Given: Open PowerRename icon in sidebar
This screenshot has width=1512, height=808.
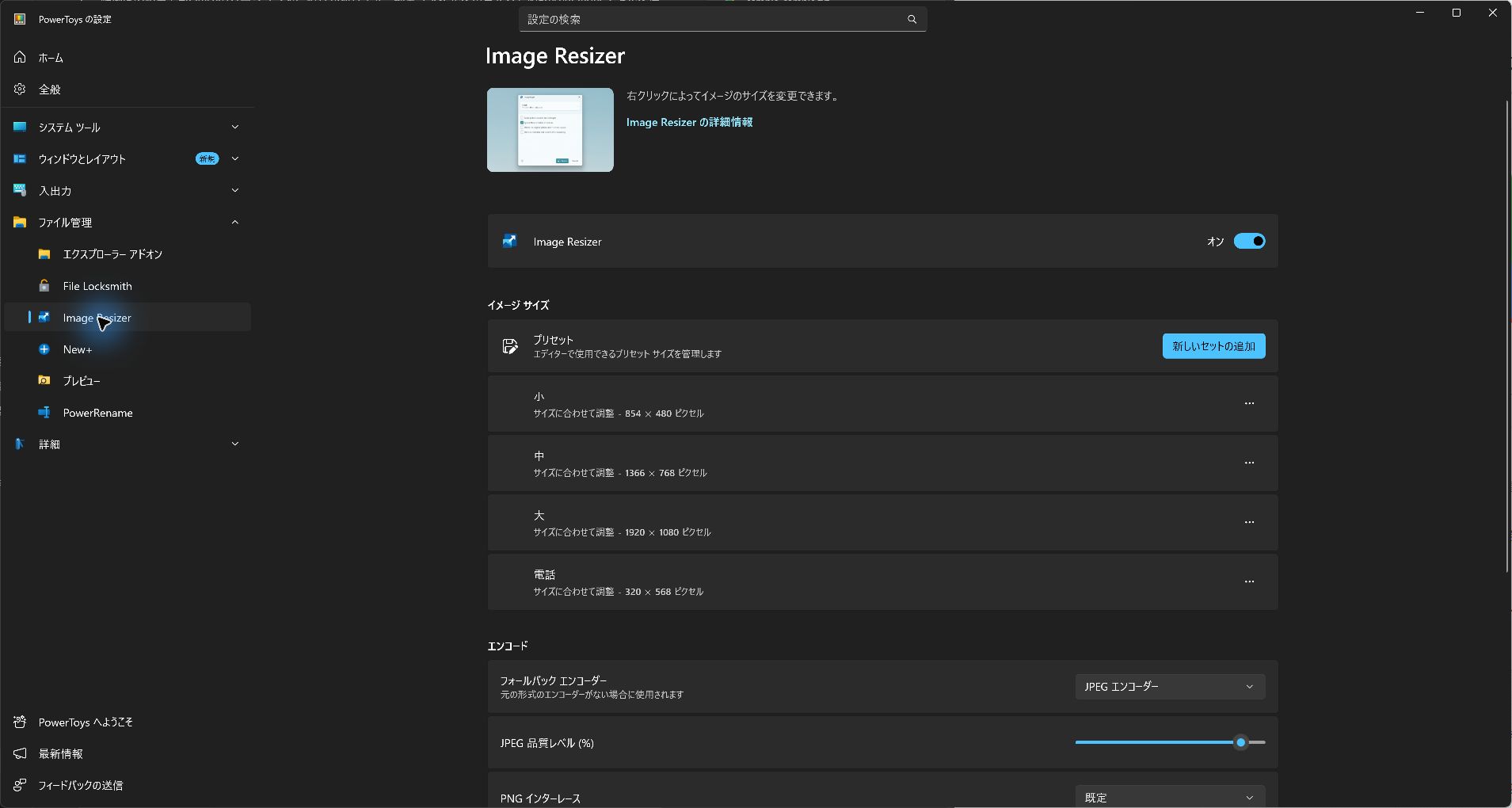Looking at the screenshot, I should point(44,412).
